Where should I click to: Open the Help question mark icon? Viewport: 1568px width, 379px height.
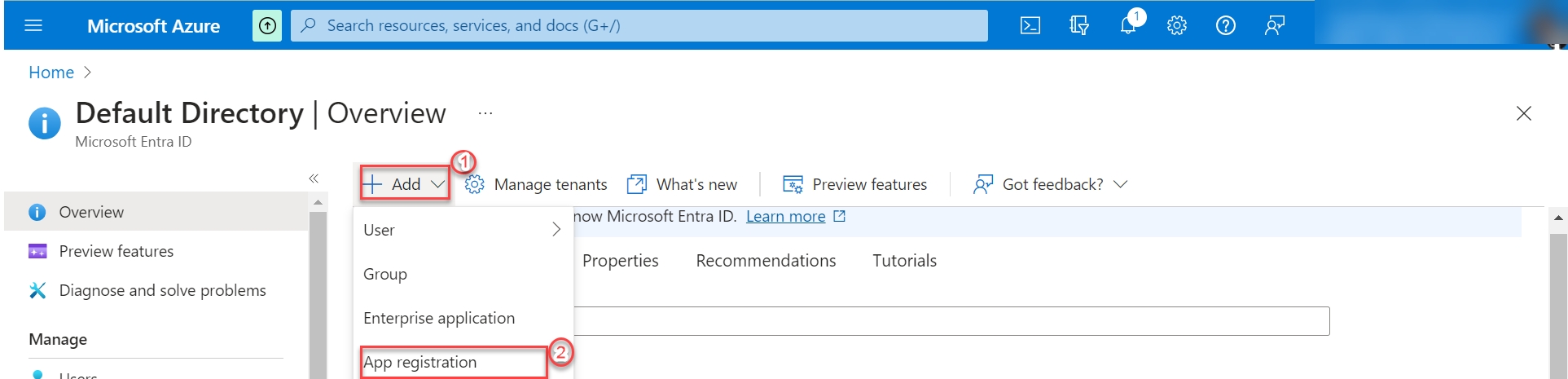1225,25
